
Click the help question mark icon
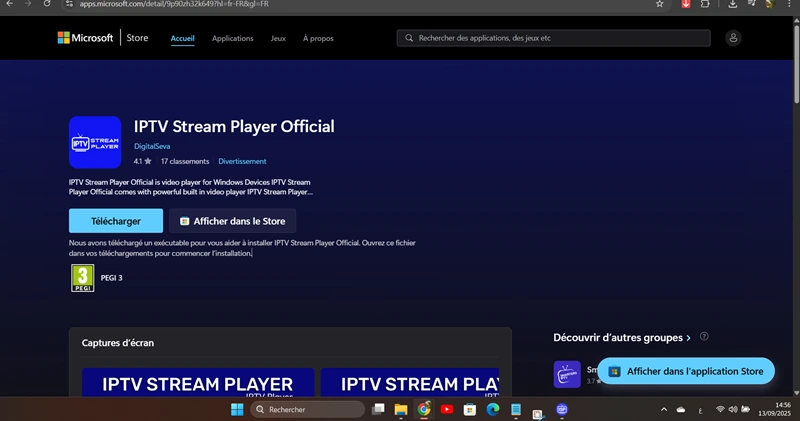click(x=704, y=336)
